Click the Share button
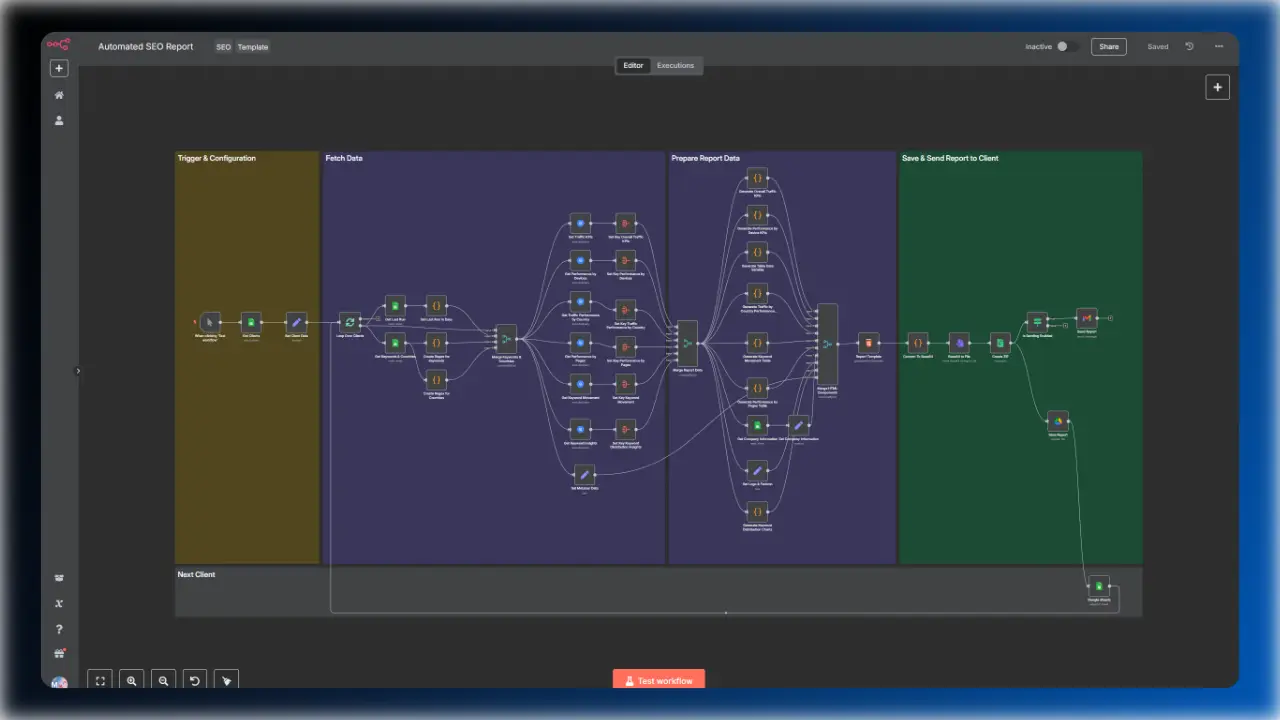Image resolution: width=1280 pixels, height=720 pixels. [x=1109, y=47]
